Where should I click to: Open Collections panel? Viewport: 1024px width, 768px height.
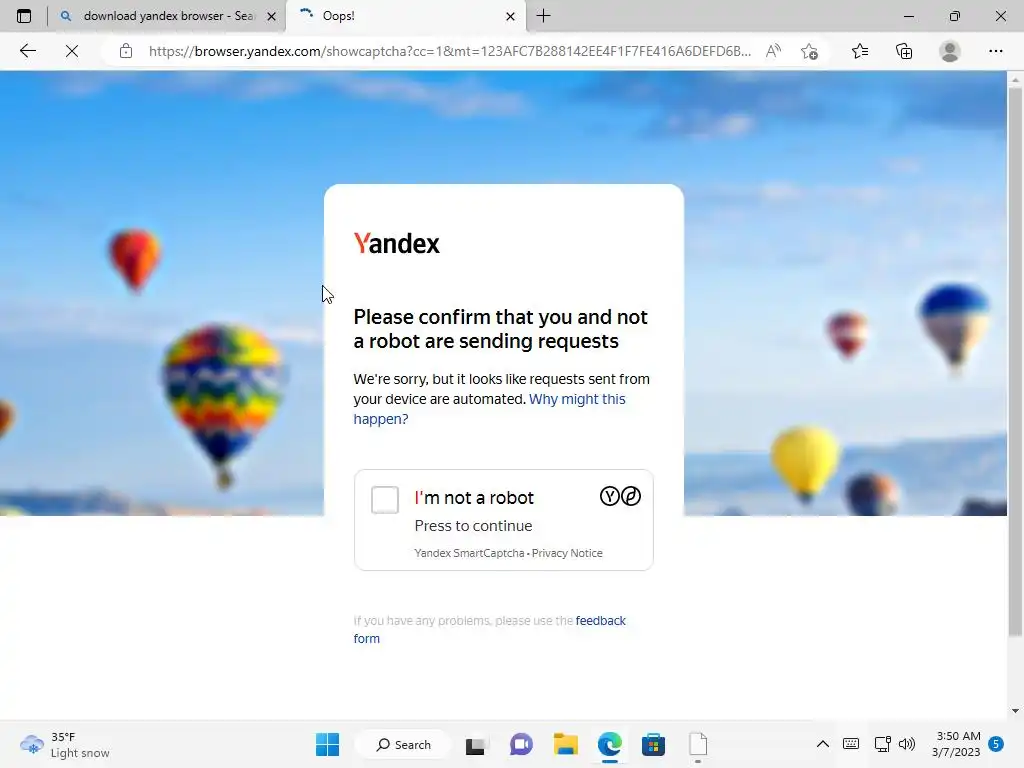904,51
